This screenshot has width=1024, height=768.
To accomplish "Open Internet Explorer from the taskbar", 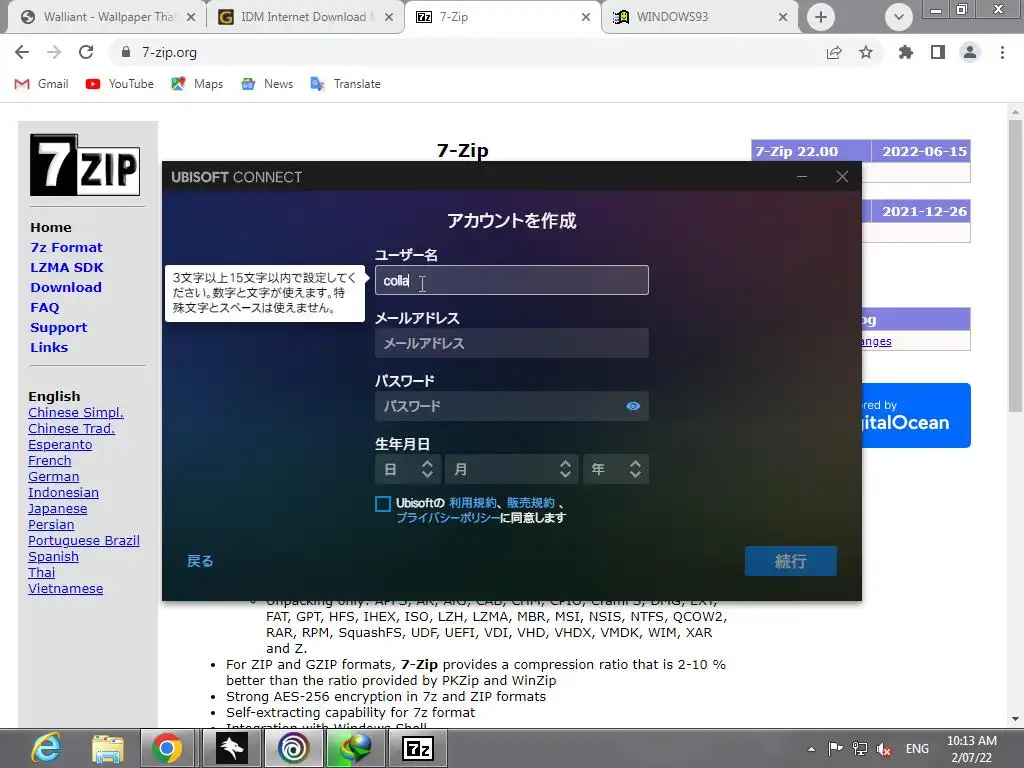I will (46, 748).
